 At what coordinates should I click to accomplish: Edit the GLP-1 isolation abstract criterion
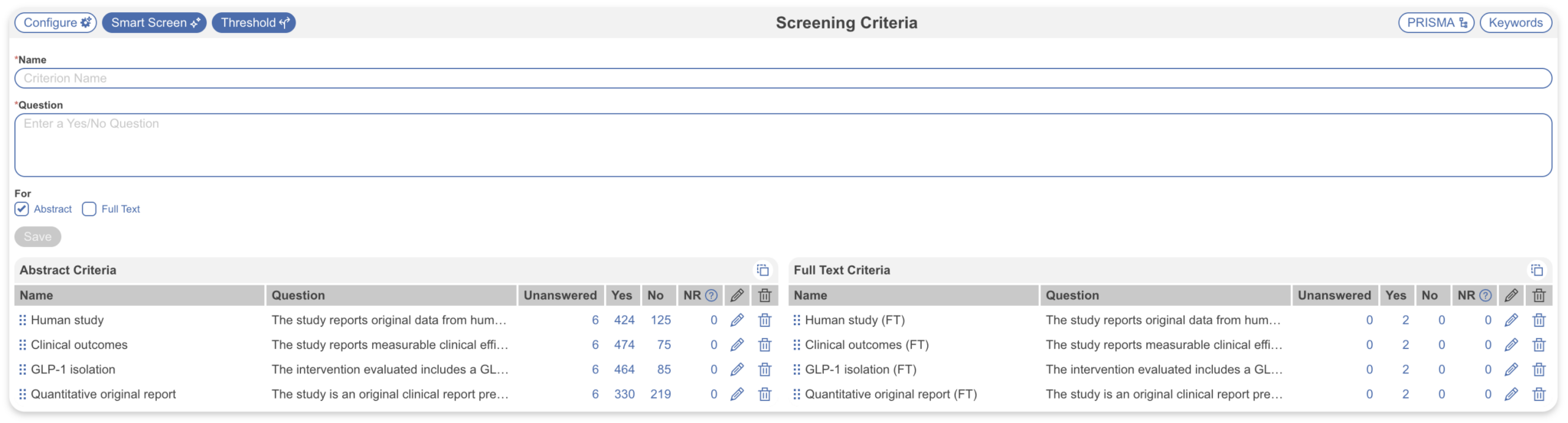[x=737, y=369]
